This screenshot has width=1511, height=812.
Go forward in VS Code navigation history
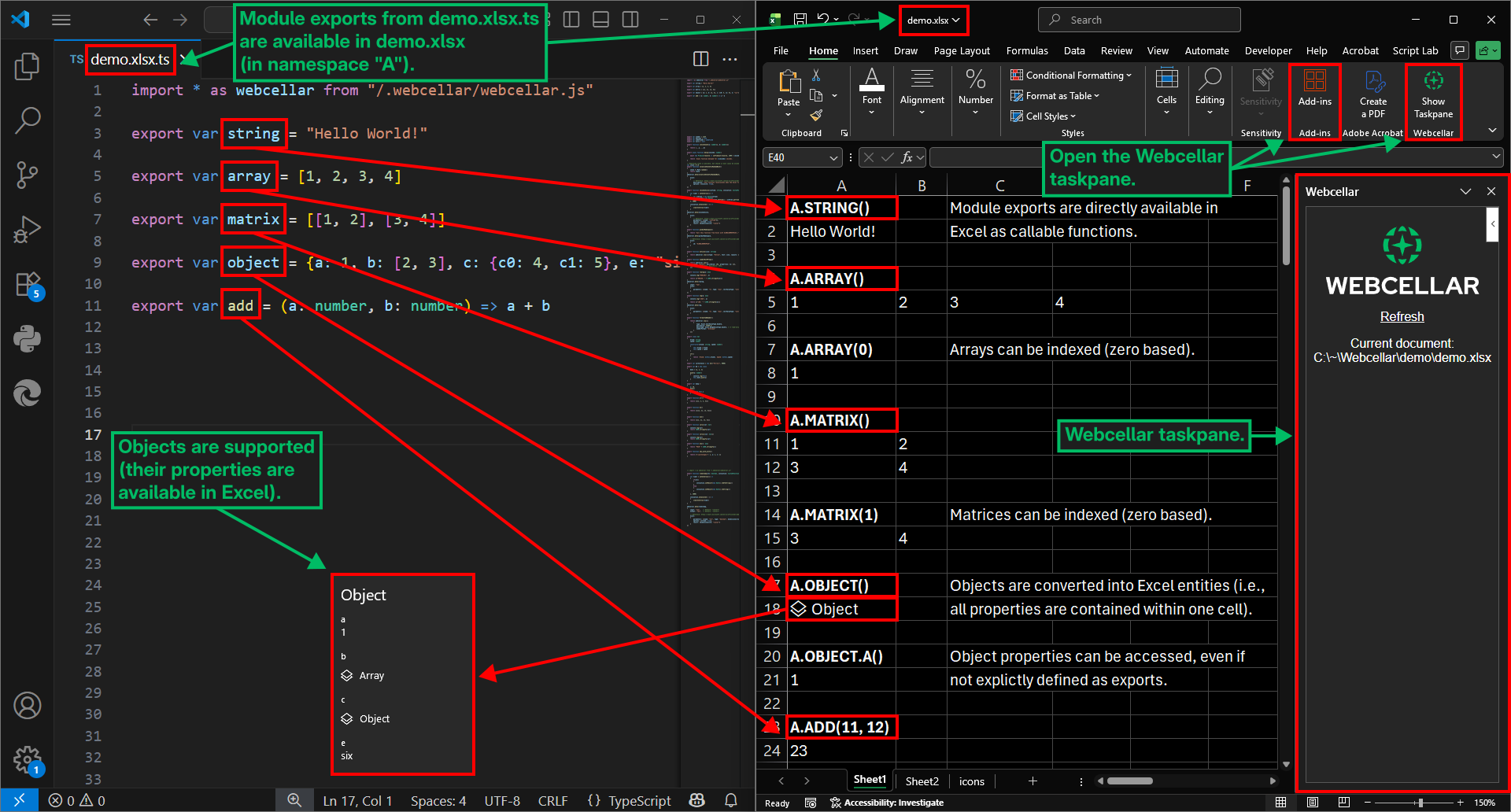[180, 20]
